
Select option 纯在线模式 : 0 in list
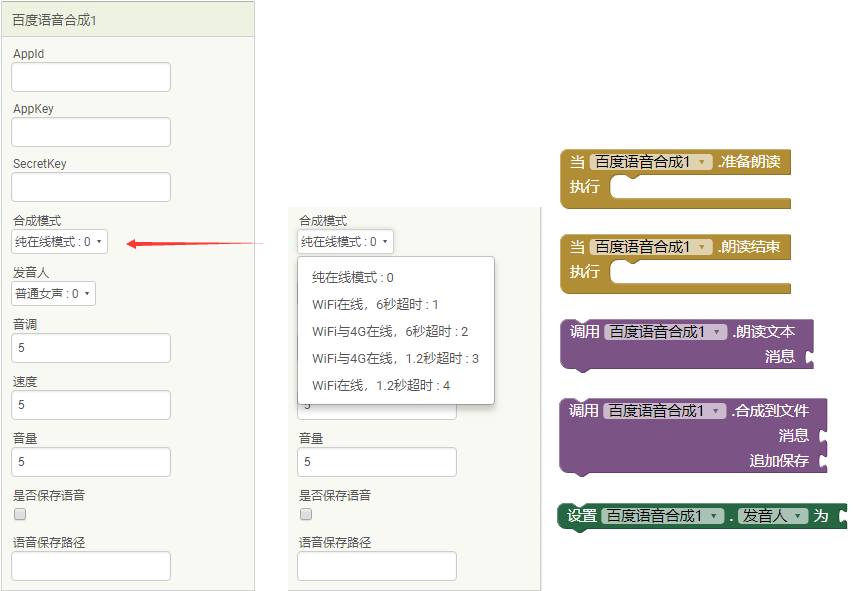click(x=396, y=278)
